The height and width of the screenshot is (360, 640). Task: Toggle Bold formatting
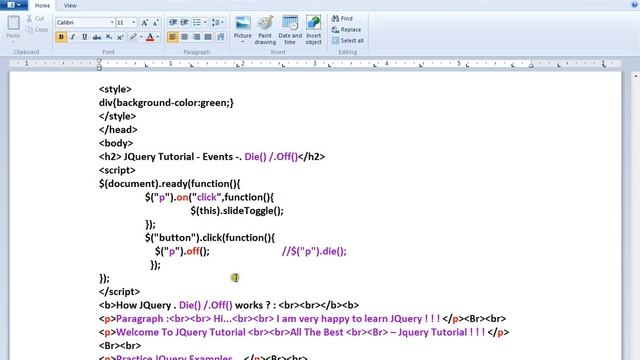(x=61, y=37)
